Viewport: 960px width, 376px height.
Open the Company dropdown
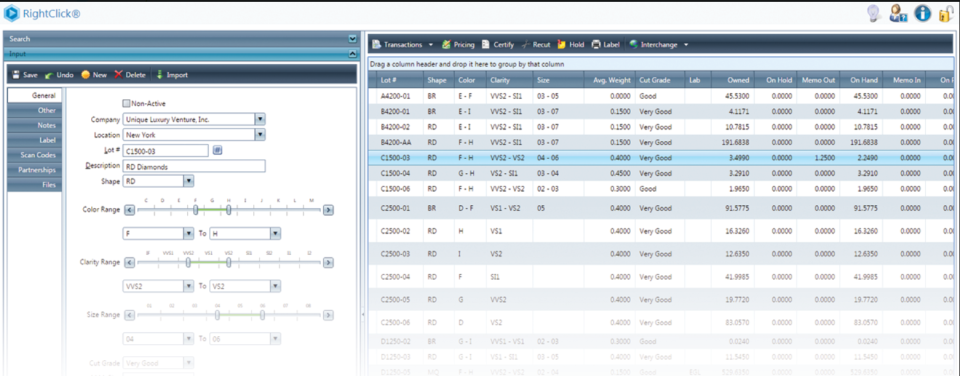coord(260,119)
